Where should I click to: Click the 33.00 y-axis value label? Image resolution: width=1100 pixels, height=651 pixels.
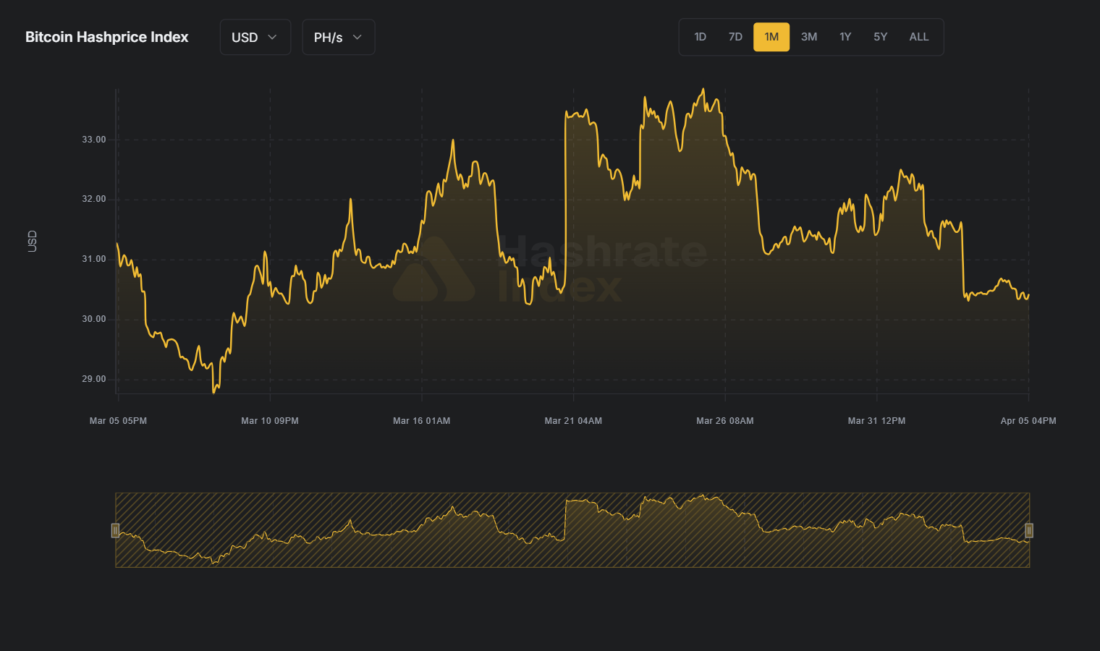pyautogui.click(x=94, y=140)
